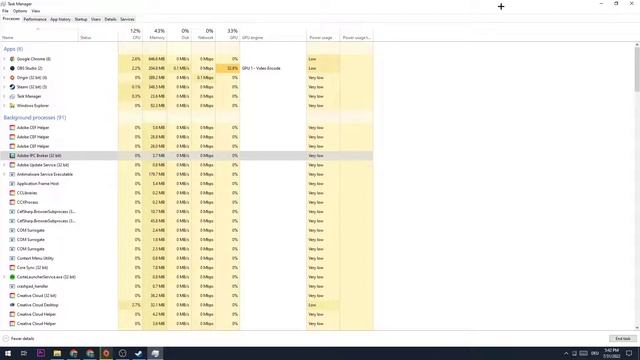Screen dimensions: 640x360
Task: Click the Antimalware Service Executable icon
Action: (12, 174)
